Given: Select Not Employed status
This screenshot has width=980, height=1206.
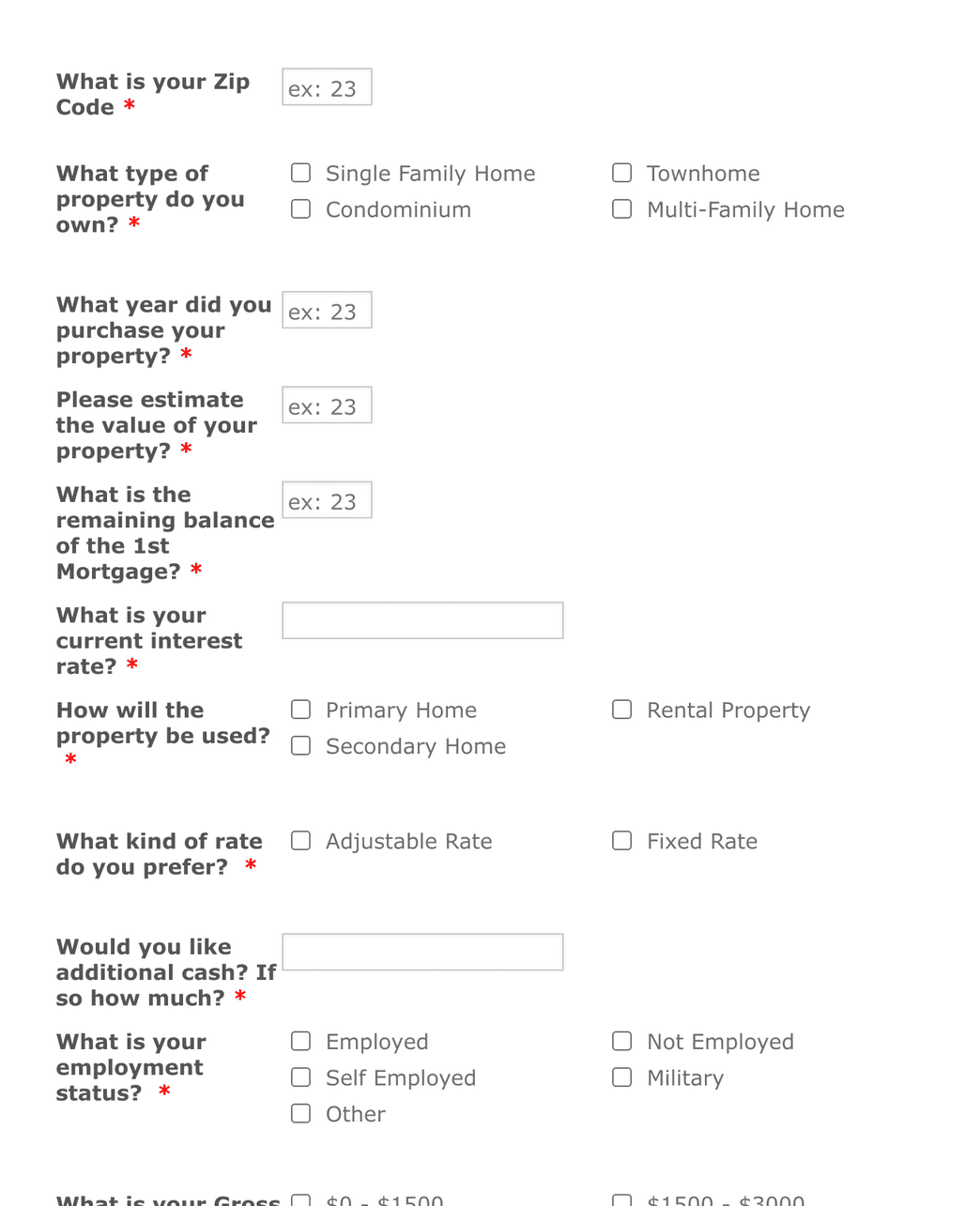Looking at the screenshot, I should [621, 1041].
